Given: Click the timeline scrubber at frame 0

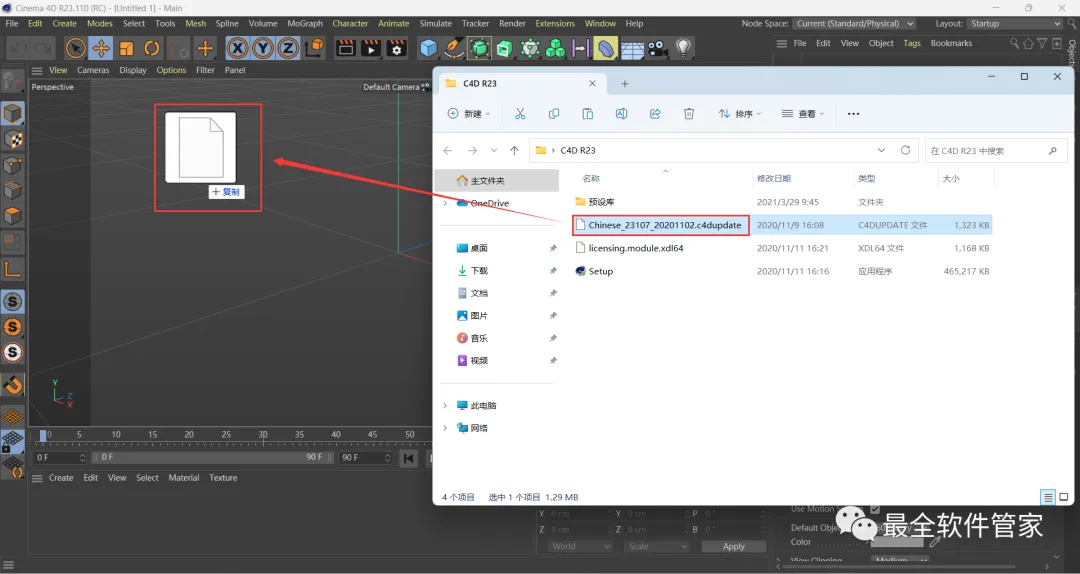Looking at the screenshot, I should [42, 436].
